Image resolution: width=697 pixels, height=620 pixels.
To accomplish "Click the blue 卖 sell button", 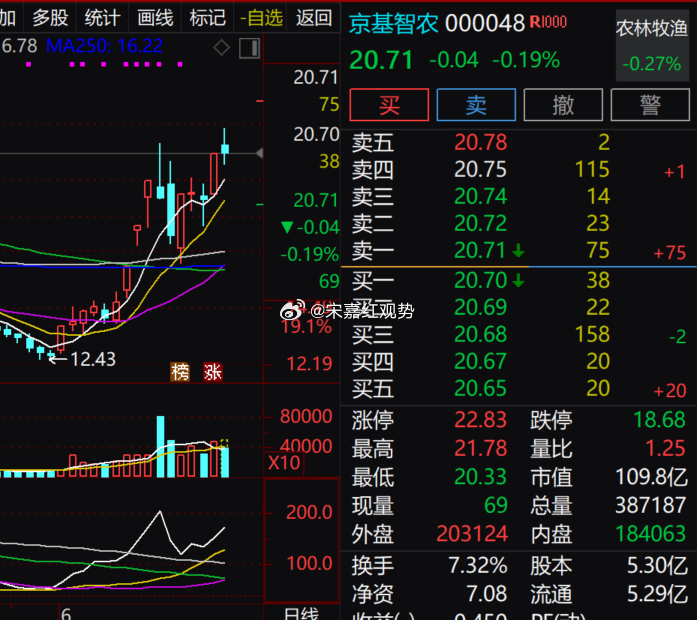I will [476, 105].
